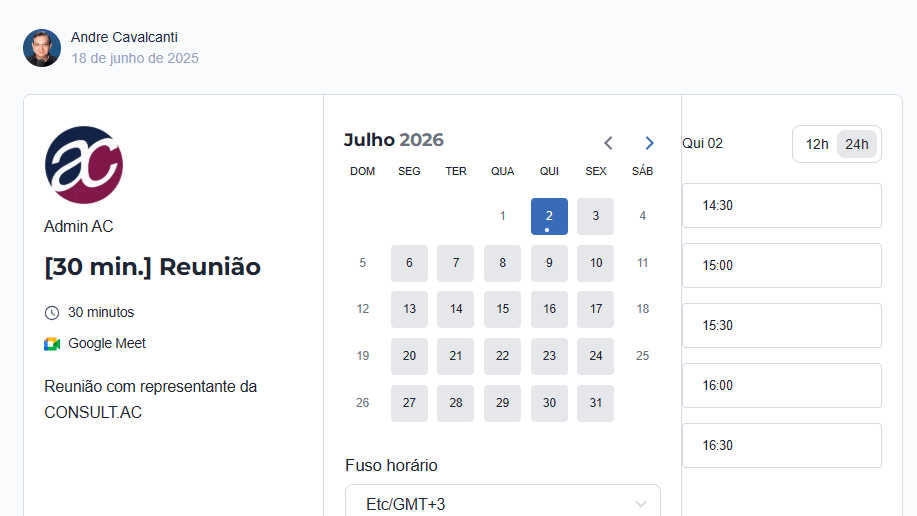Viewport: 917px width, 516px height.
Task: Click the Google Meet icon
Action: pos(52,344)
